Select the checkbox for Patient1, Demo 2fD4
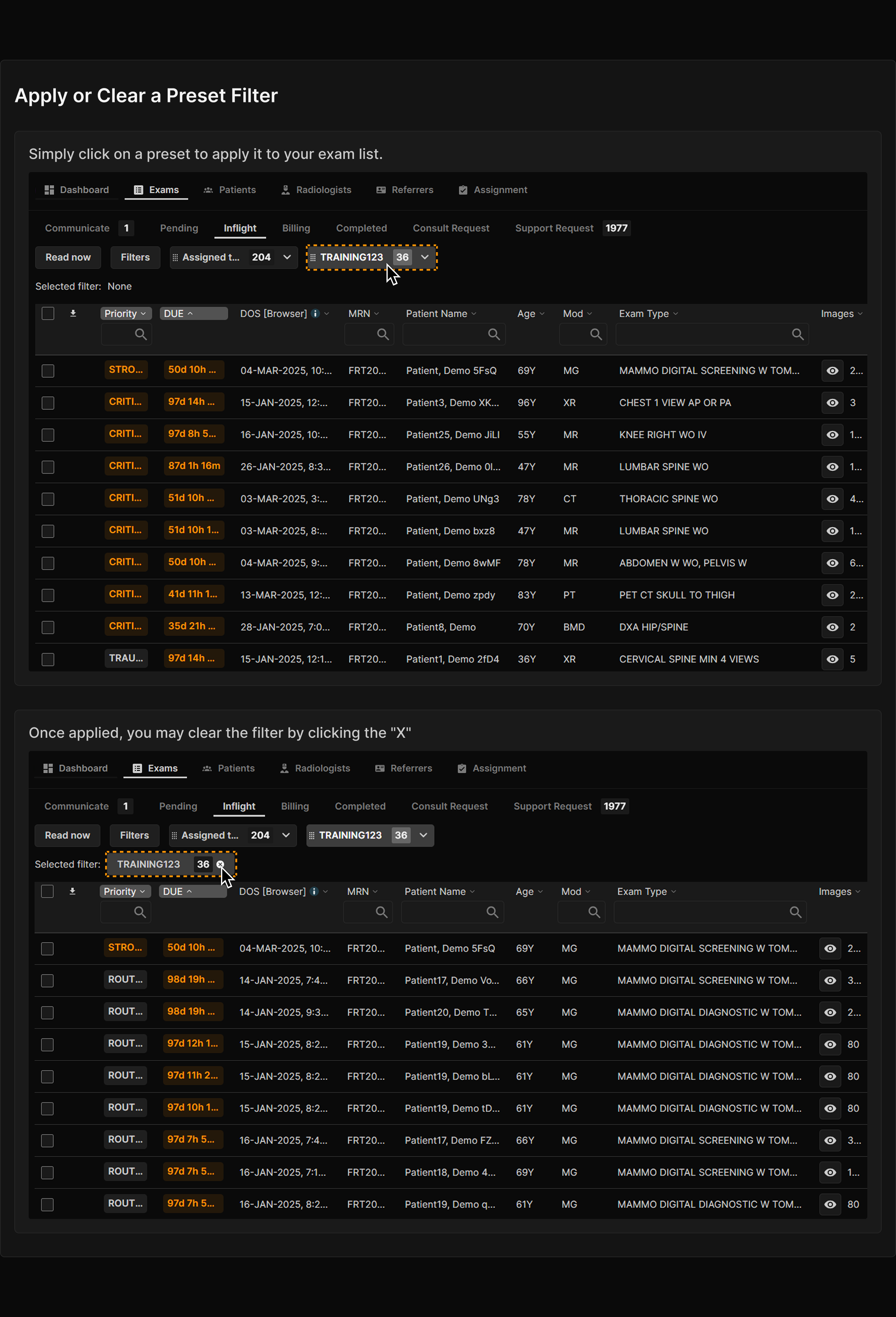Viewport: 896px width, 1317px height. [x=48, y=660]
